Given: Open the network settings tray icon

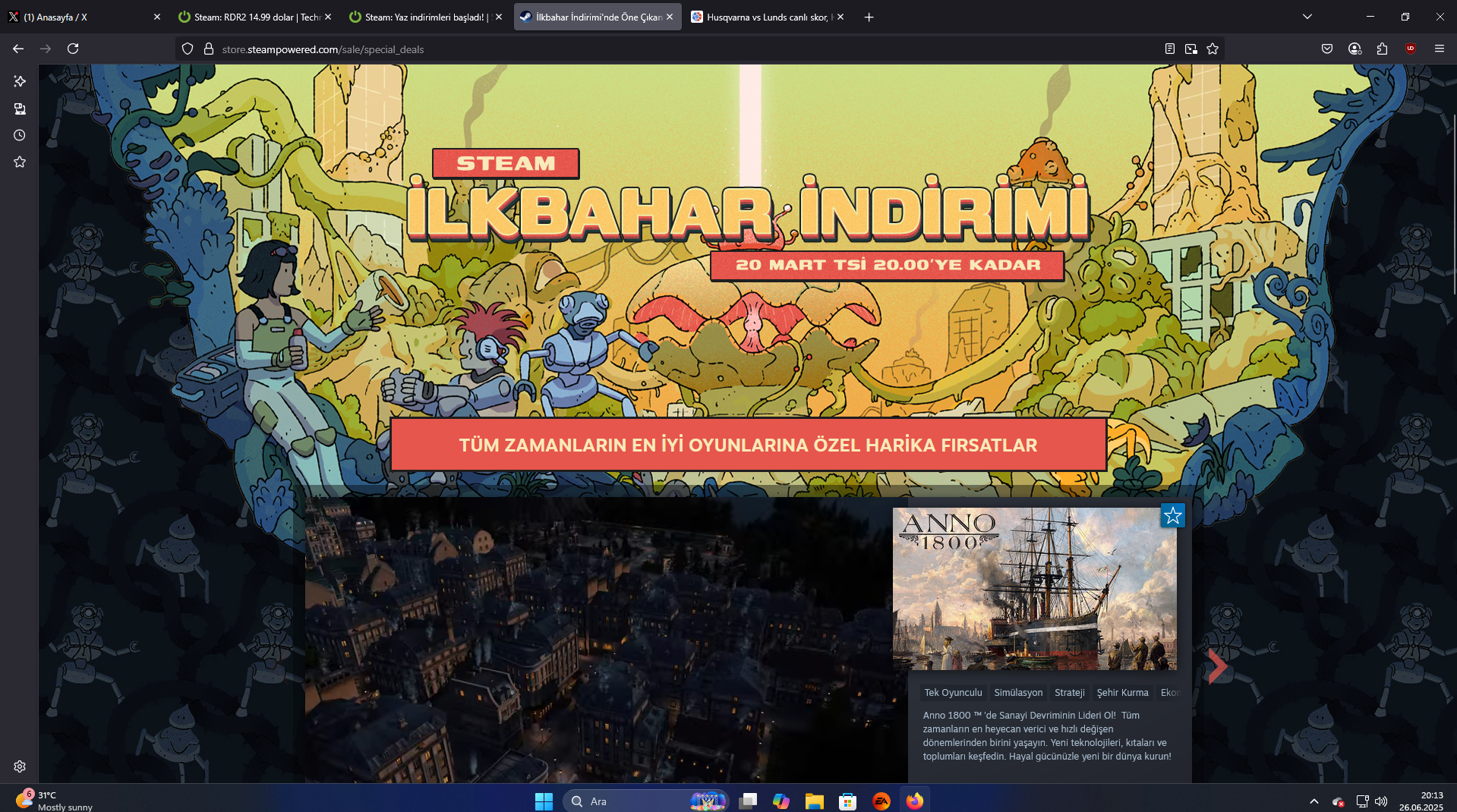Looking at the screenshot, I should 1363,801.
